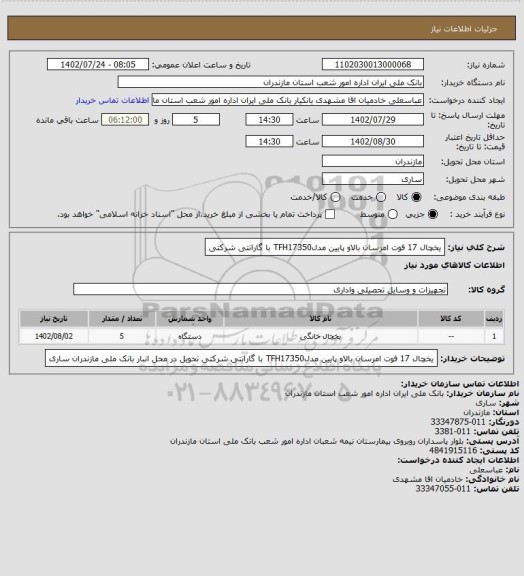Click the جزئیات اطلاعات نیاز header title

pos(464,29)
